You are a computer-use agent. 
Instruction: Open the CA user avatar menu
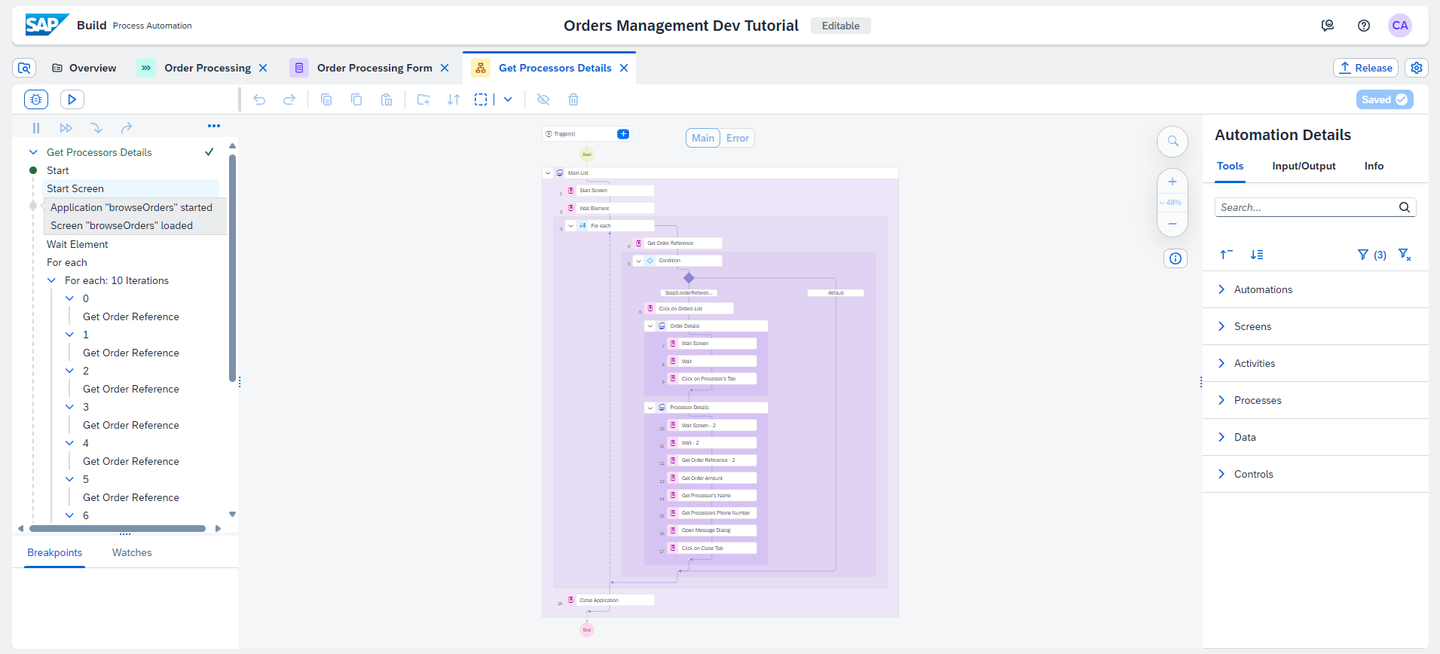tap(1400, 26)
